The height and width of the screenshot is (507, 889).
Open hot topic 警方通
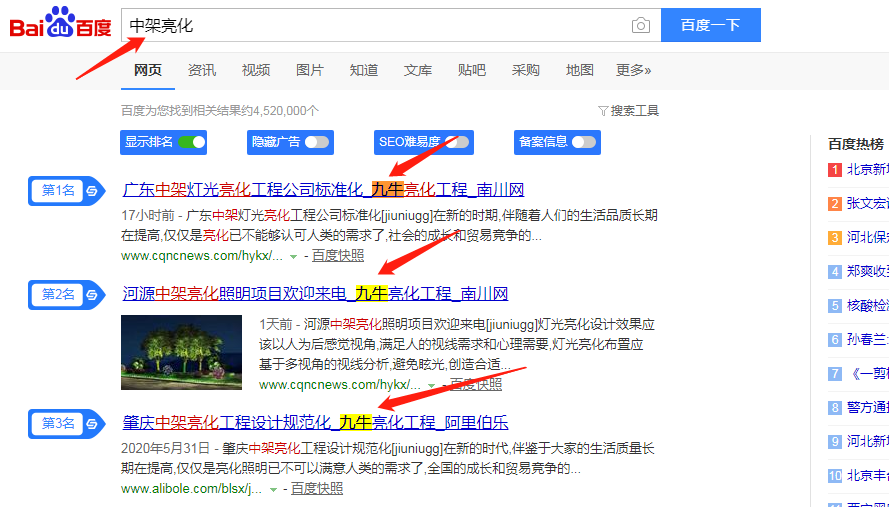867,408
